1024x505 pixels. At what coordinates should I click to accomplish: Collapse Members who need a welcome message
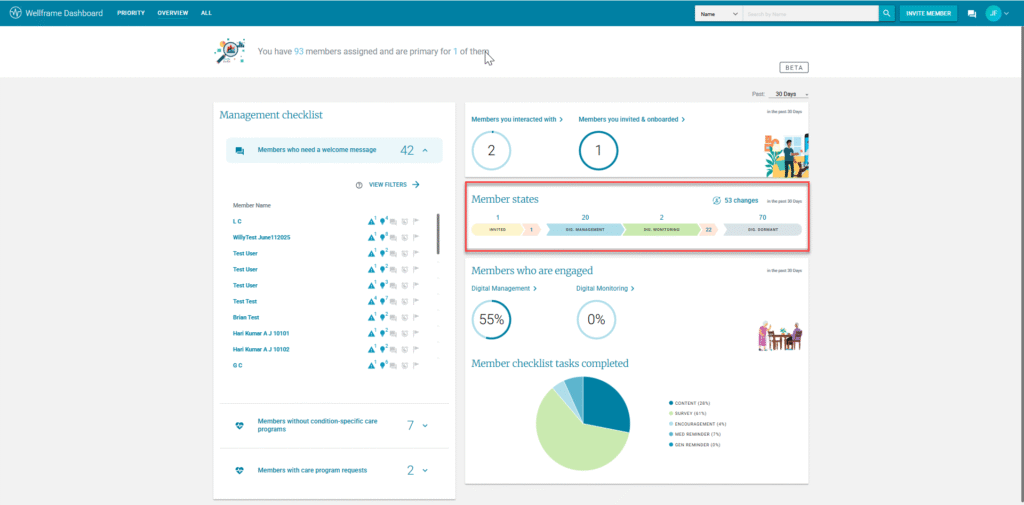coord(425,151)
